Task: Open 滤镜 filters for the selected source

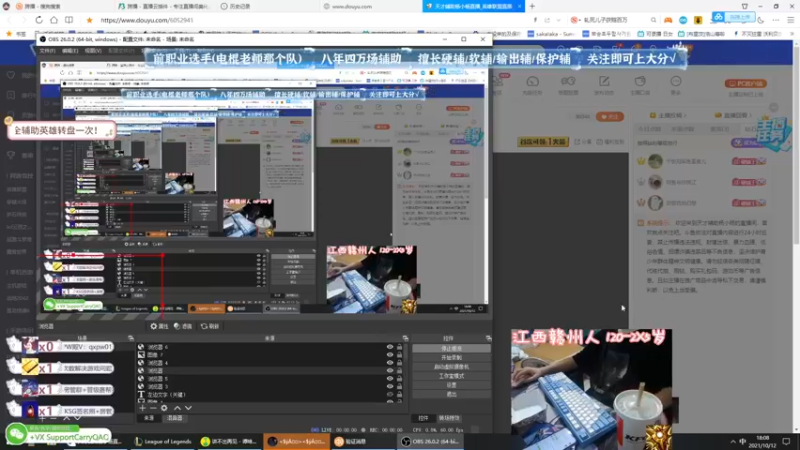Action: 183,326
